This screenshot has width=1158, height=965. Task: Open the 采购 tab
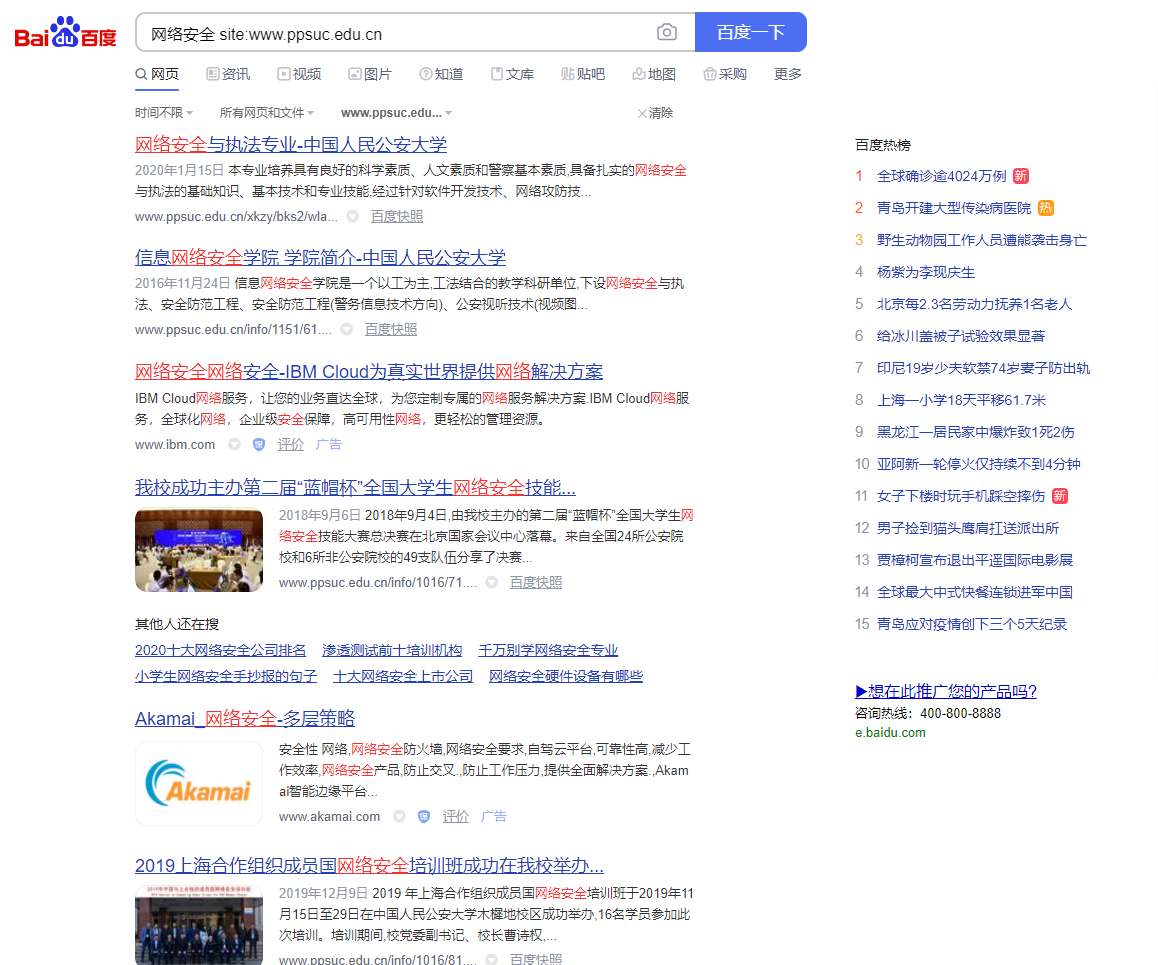725,74
